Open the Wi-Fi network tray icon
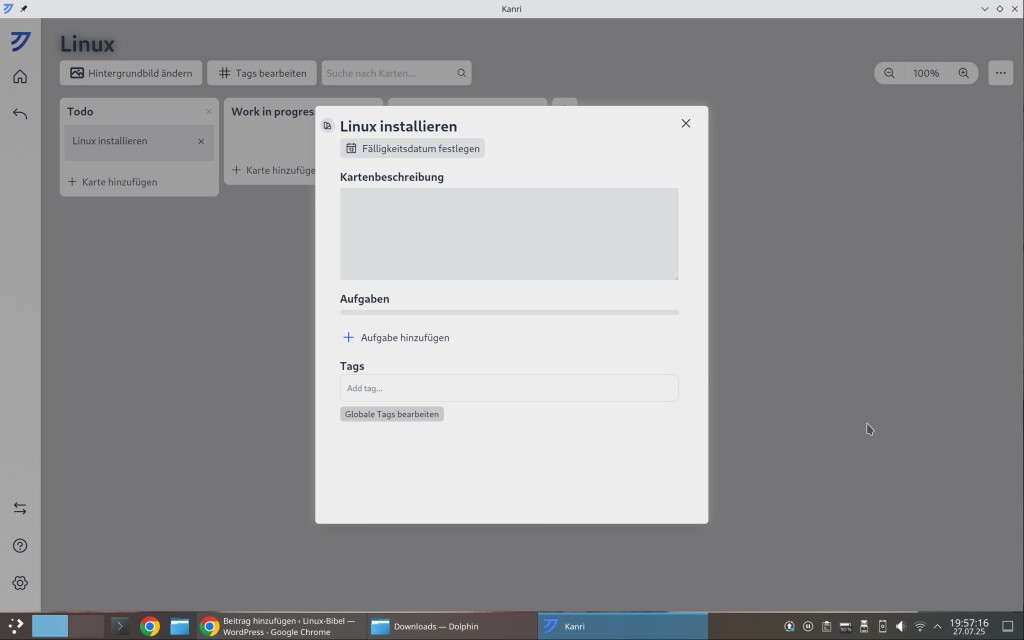1024x640 pixels. [920, 626]
